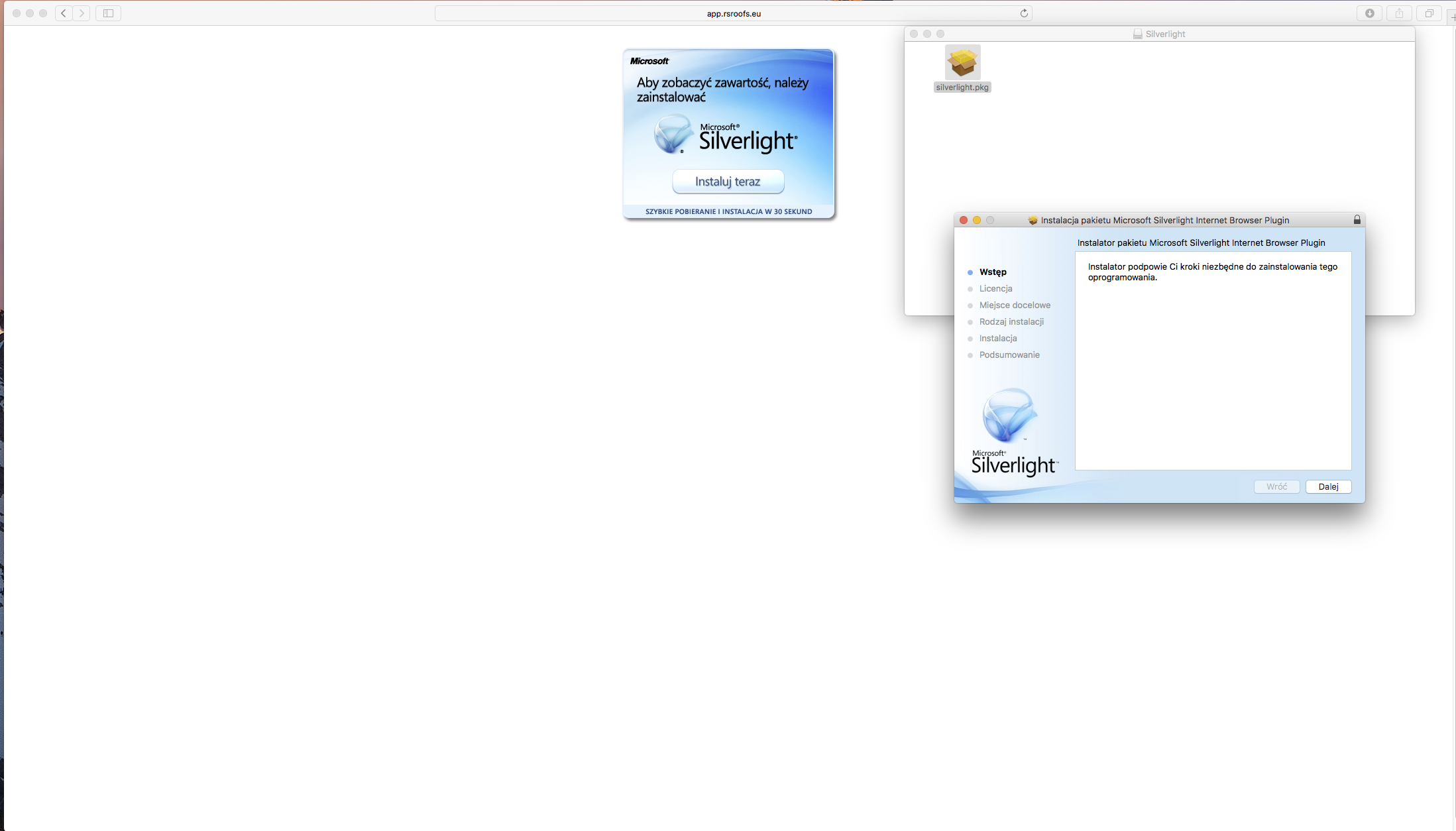Reload the page with refresh icon
Image resolution: width=1456 pixels, height=831 pixels.
(x=1024, y=13)
